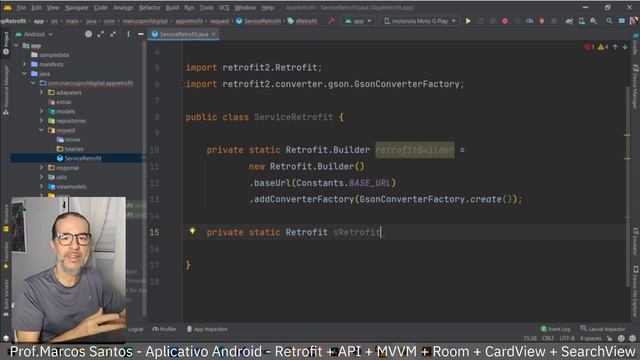Select the sampledata folder in project tree
The width and height of the screenshot is (640, 360).
[50, 55]
